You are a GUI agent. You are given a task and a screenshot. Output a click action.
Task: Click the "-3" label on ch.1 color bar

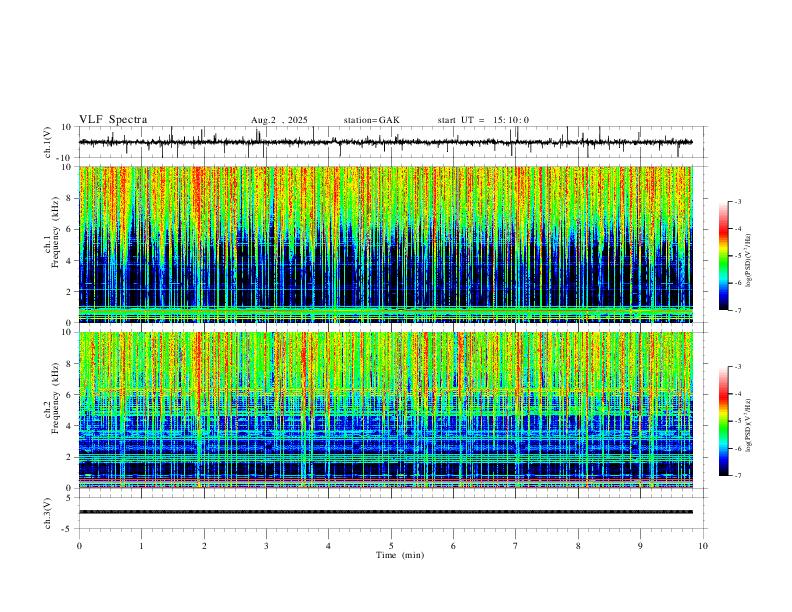tap(738, 201)
